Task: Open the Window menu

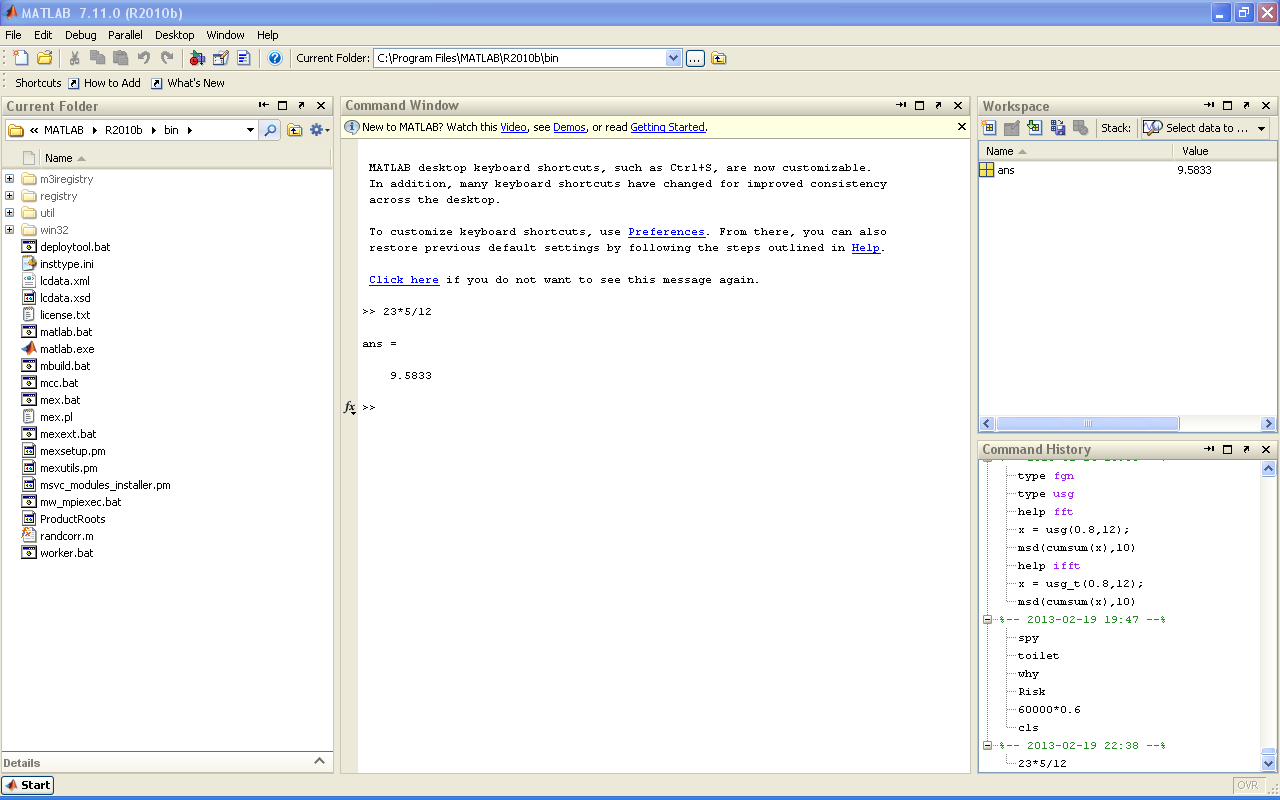Action: [226, 35]
